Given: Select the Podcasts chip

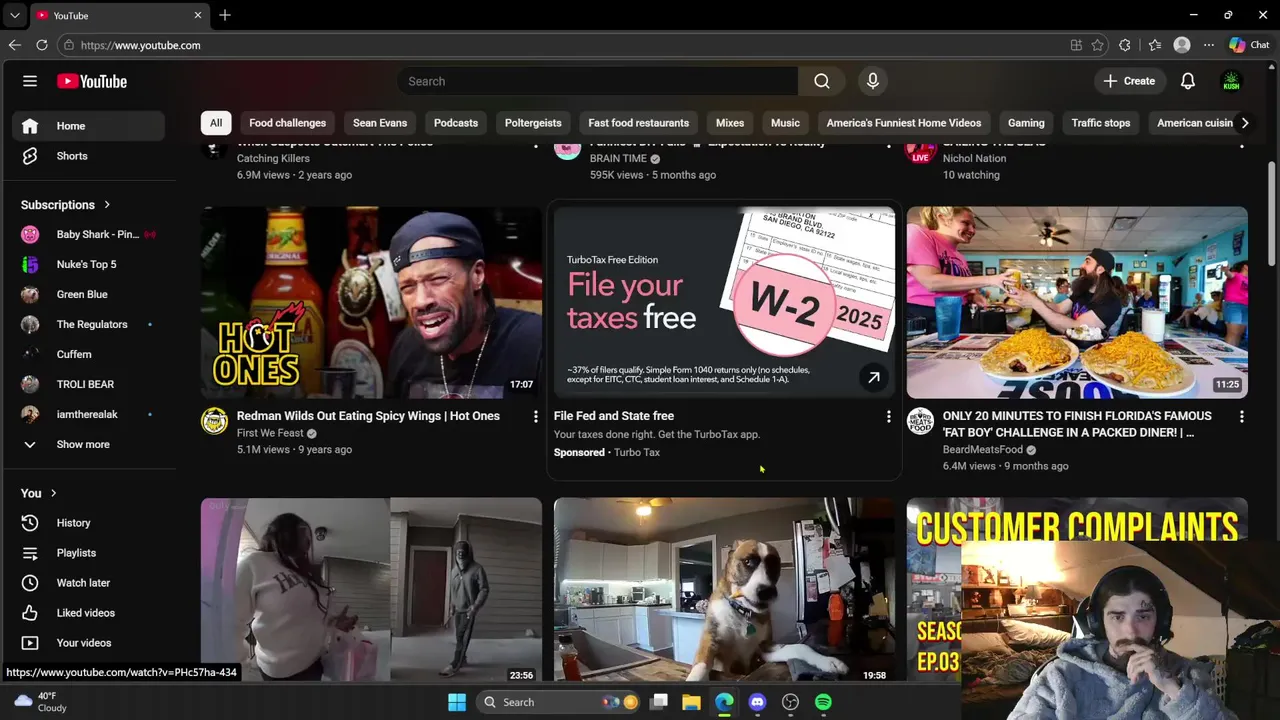Looking at the screenshot, I should [456, 123].
